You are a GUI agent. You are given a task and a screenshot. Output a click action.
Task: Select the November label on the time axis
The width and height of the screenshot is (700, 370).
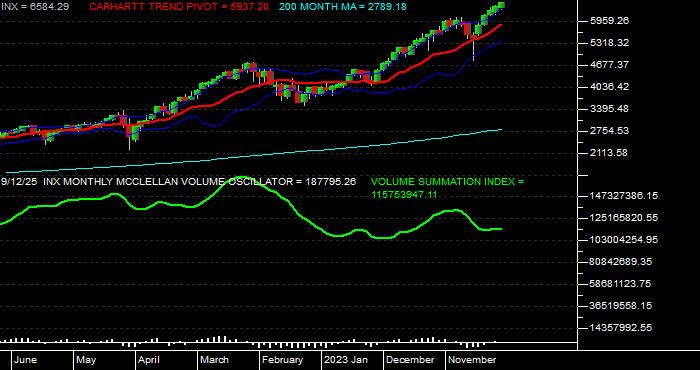click(472, 360)
